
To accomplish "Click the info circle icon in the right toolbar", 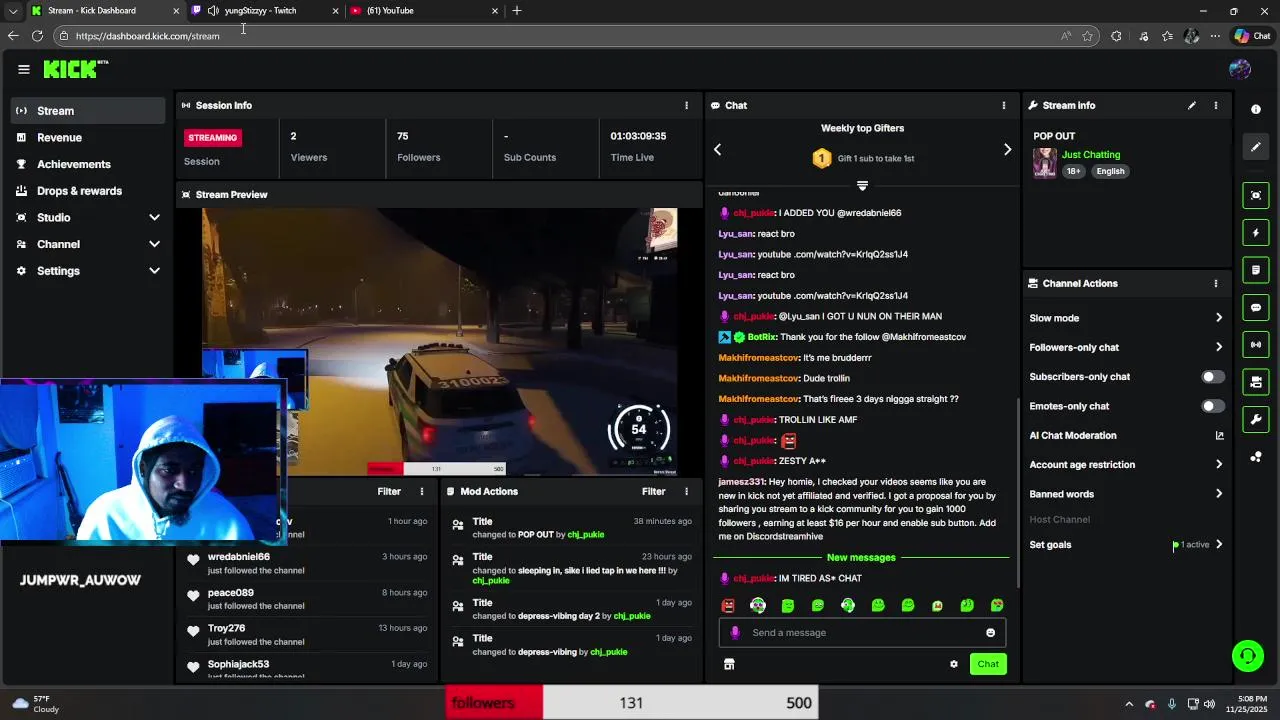I will pos(1256,109).
